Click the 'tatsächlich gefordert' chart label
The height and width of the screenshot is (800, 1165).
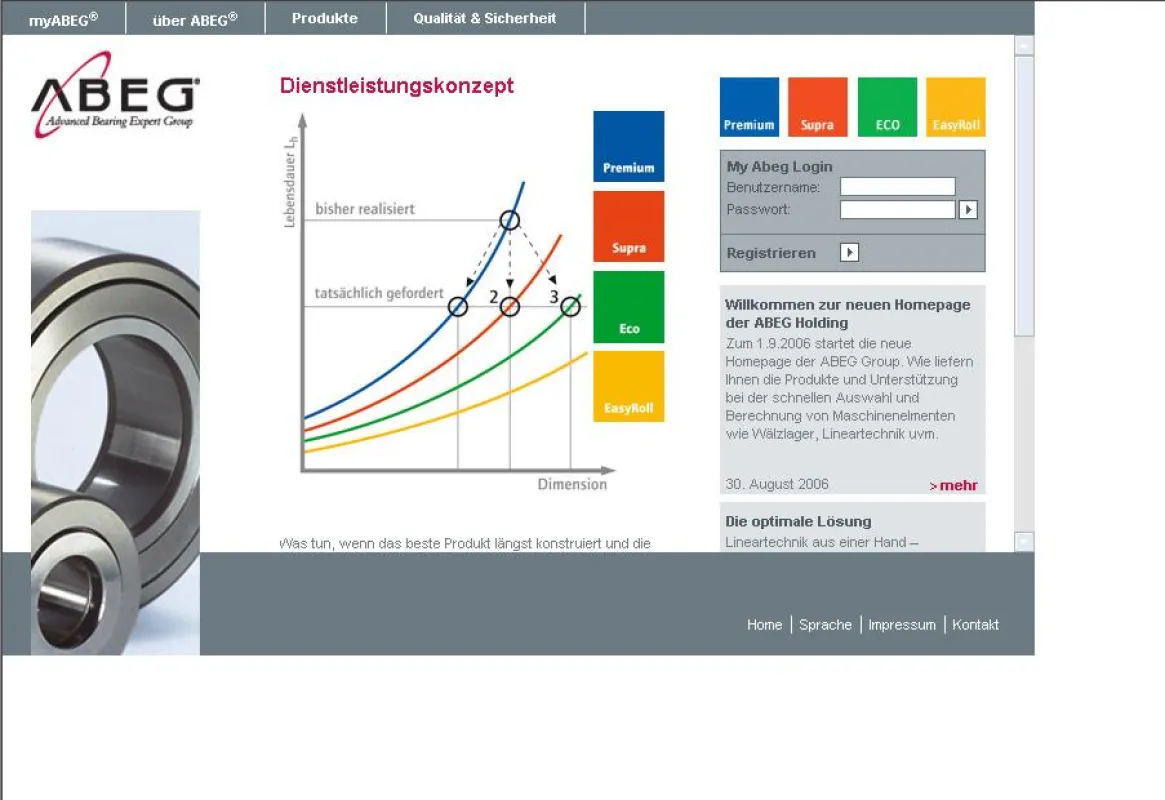point(379,293)
